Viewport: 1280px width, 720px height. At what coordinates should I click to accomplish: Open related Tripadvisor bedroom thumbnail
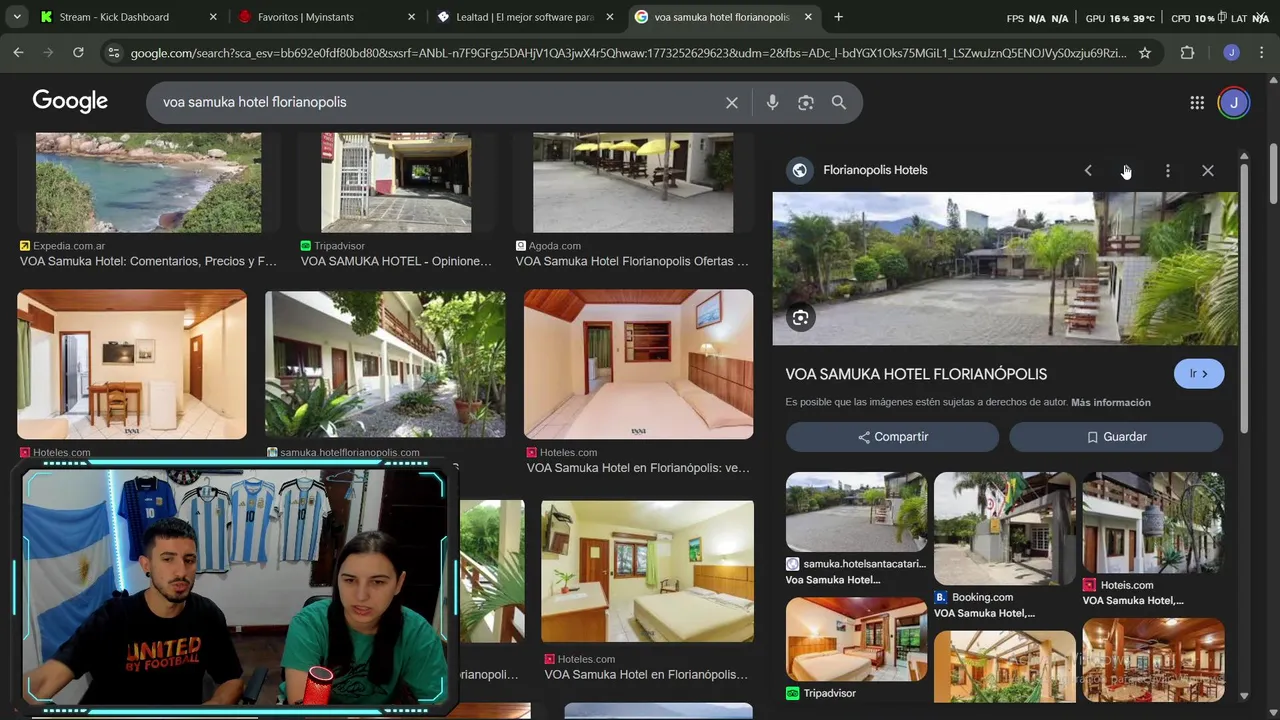pyautogui.click(x=856, y=640)
